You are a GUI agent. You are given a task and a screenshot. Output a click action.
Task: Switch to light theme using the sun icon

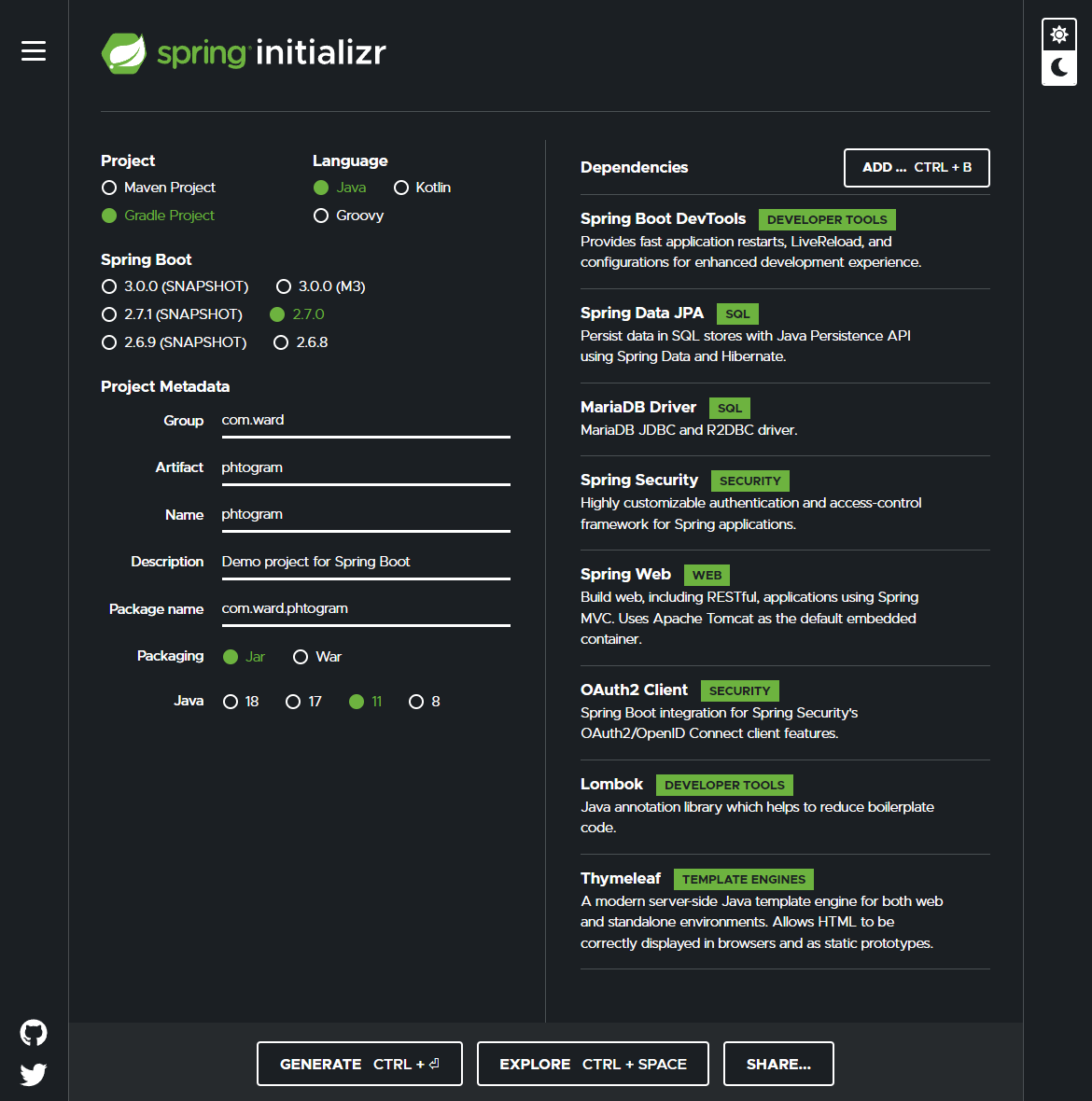tap(1058, 34)
